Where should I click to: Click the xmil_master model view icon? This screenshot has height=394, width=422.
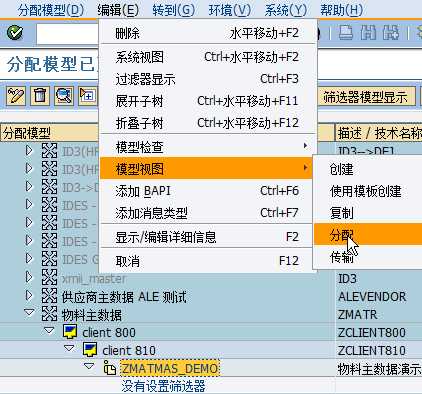click(x=49, y=278)
